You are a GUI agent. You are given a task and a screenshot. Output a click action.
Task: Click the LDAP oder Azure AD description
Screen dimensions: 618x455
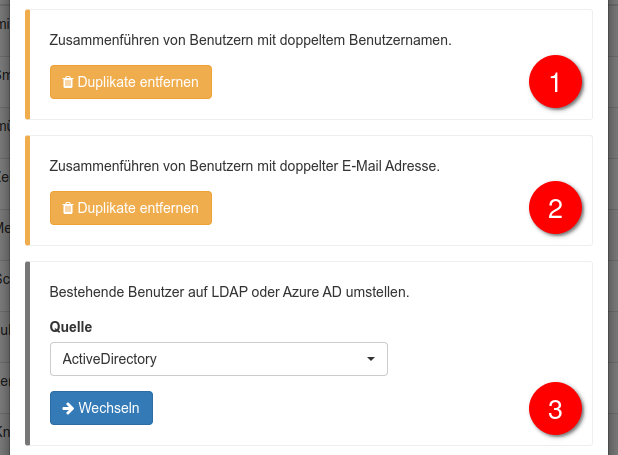pos(230,293)
